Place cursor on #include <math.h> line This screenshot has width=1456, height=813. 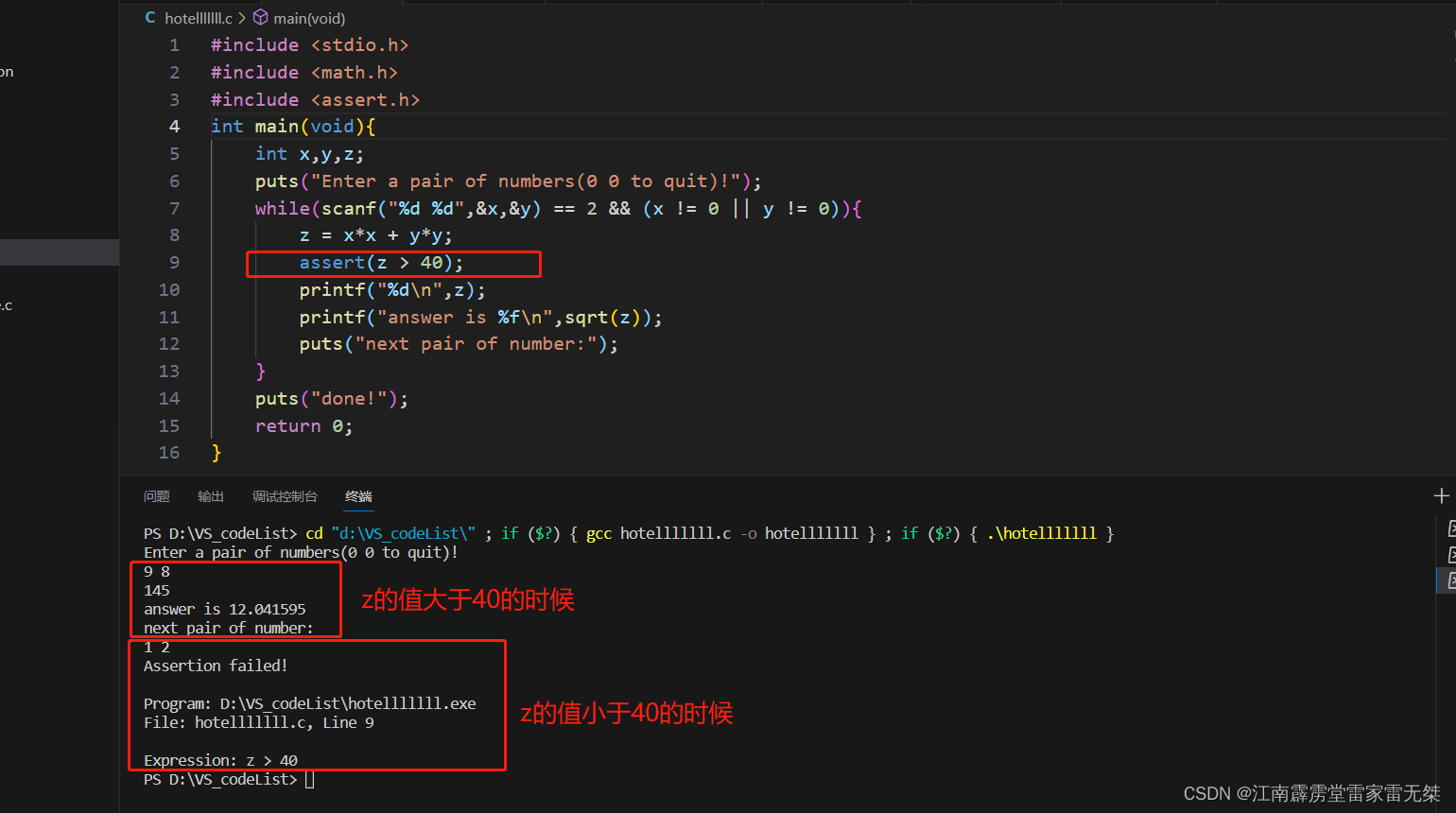click(x=304, y=73)
